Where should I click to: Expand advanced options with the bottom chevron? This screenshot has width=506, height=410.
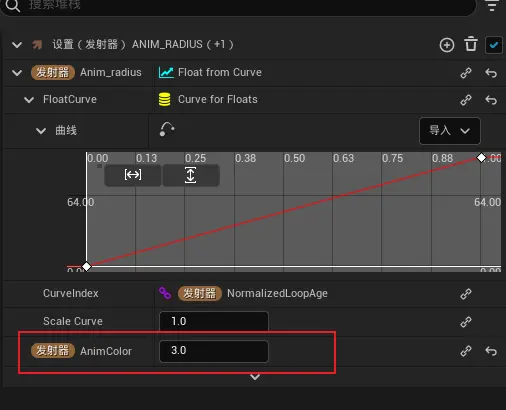click(x=255, y=377)
